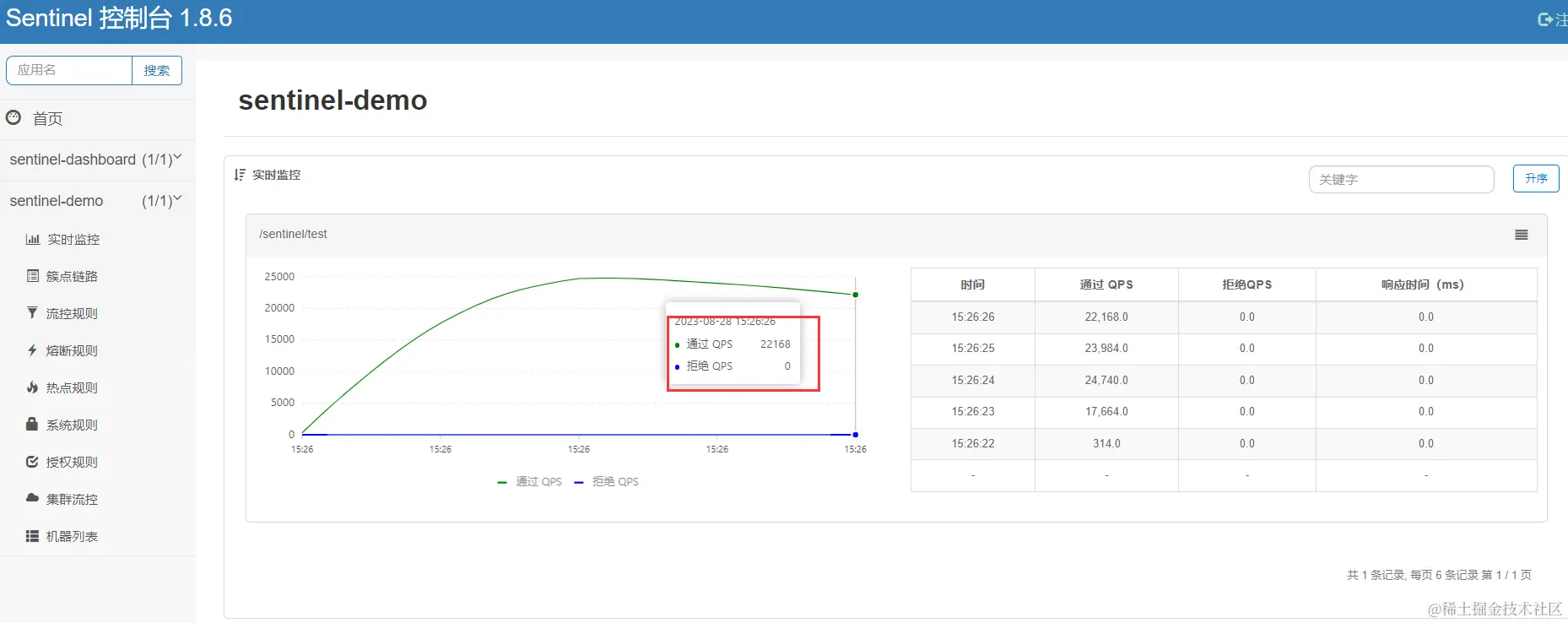The width and height of the screenshot is (1568, 623).
Task: Click the logout icon in the top header
Action: coord(1545,19)
